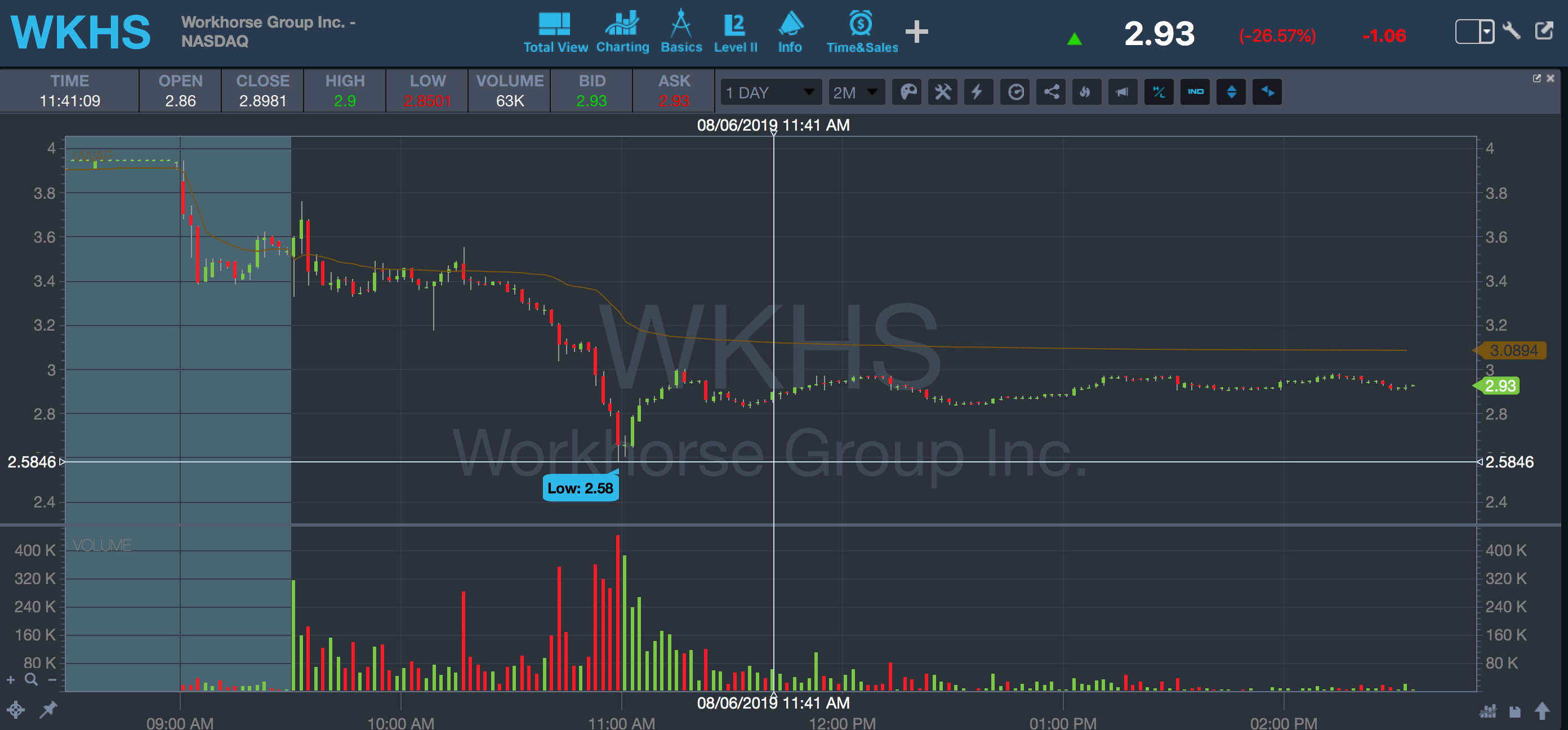Click the lightning bolt quick trade icon
Screen dimensions: 1568x730
[978, 92]
